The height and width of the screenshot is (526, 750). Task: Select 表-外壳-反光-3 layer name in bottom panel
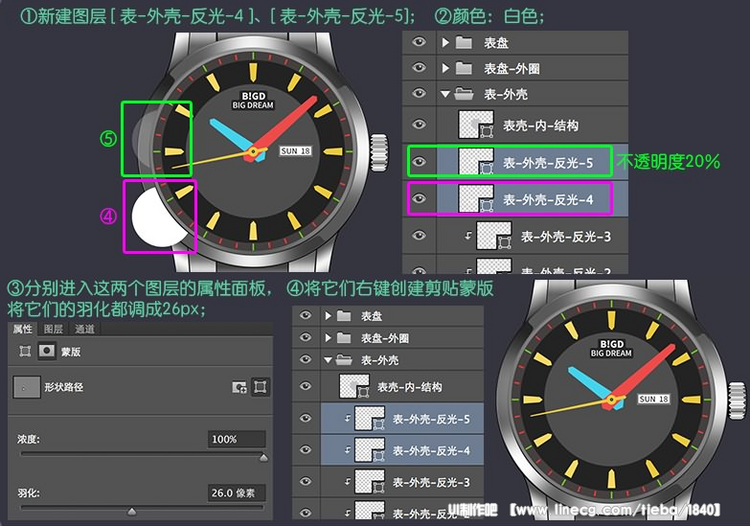click(x=431, y=482)
